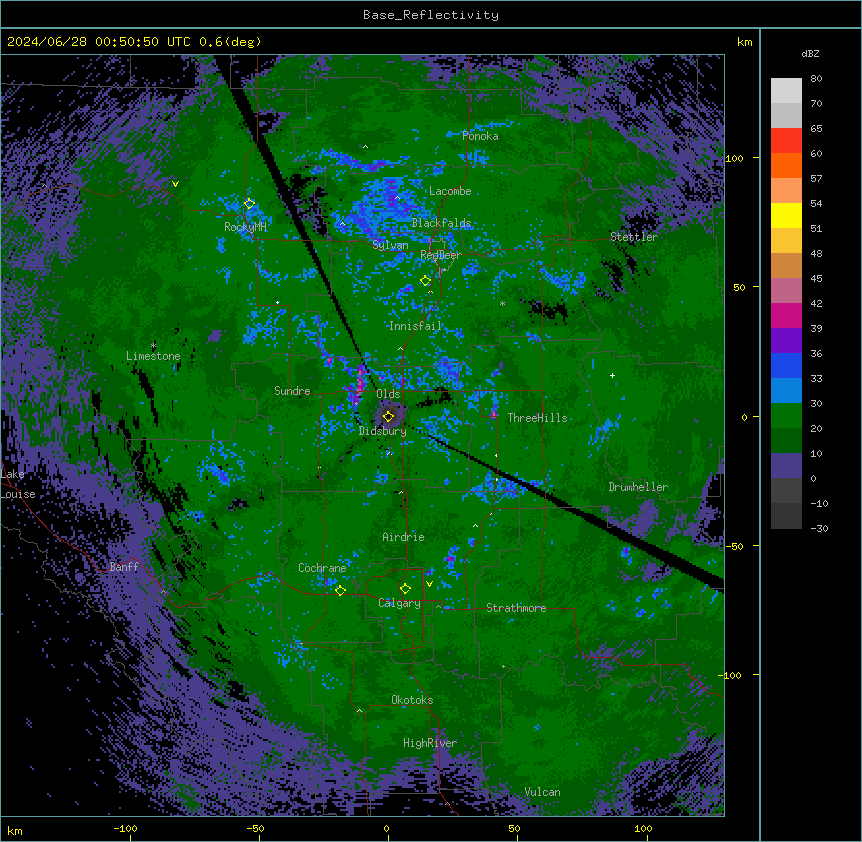Select the Sundre label
Viewport: 862px width, 842px height.
coord(292,391)
